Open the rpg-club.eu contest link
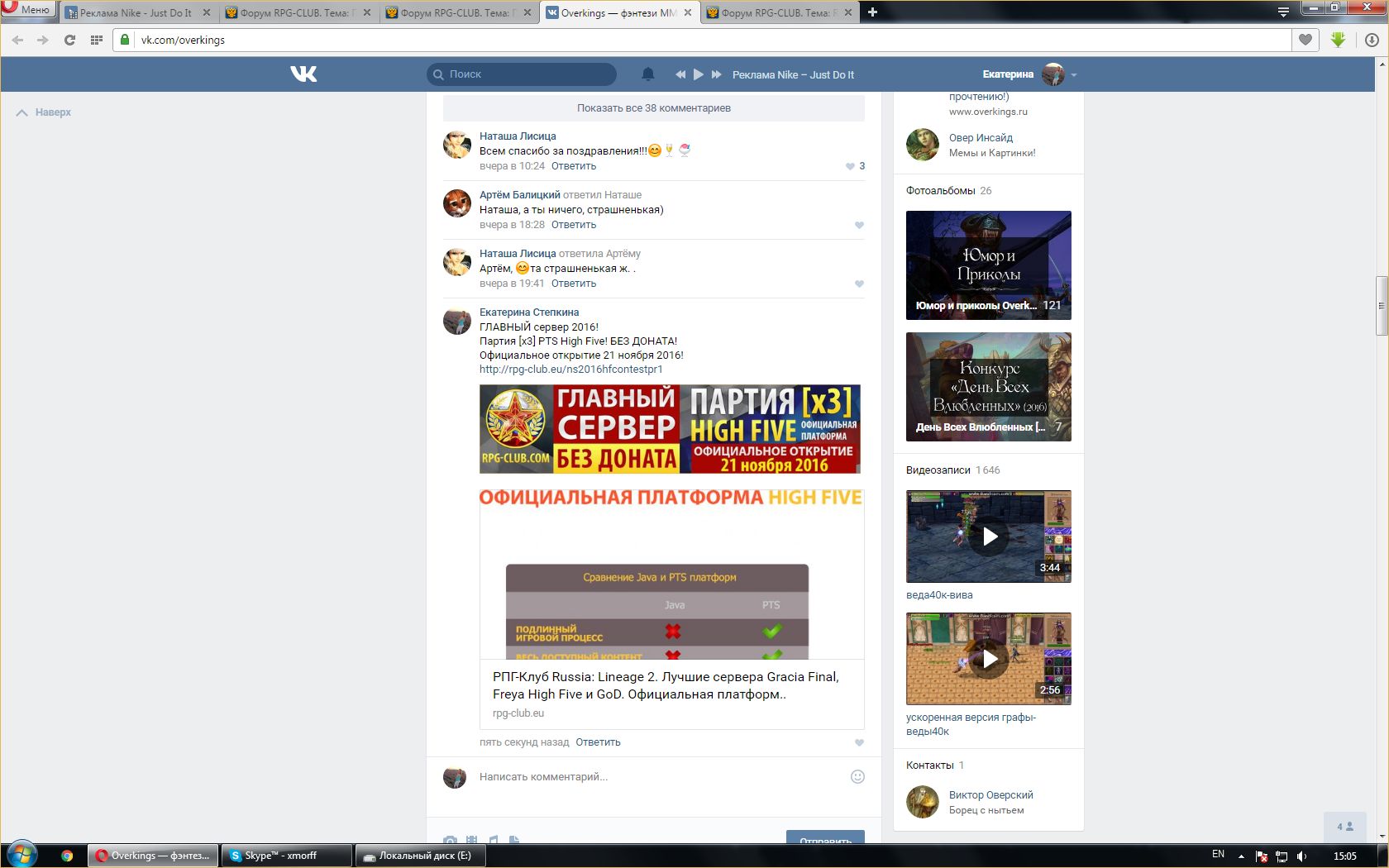This screenshot has height=868, width=1389. [x=570, y=370]
